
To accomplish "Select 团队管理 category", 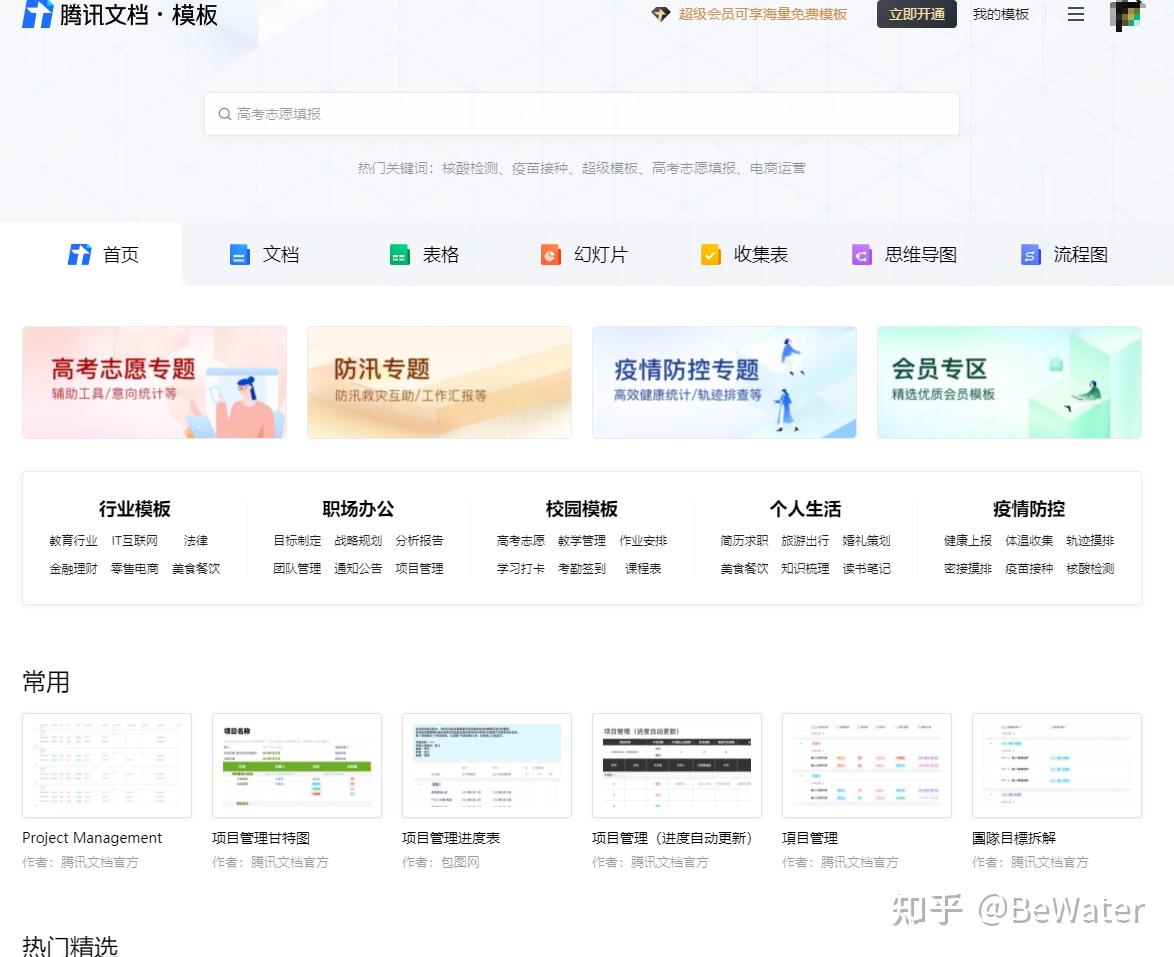I will tap(297, 569).
